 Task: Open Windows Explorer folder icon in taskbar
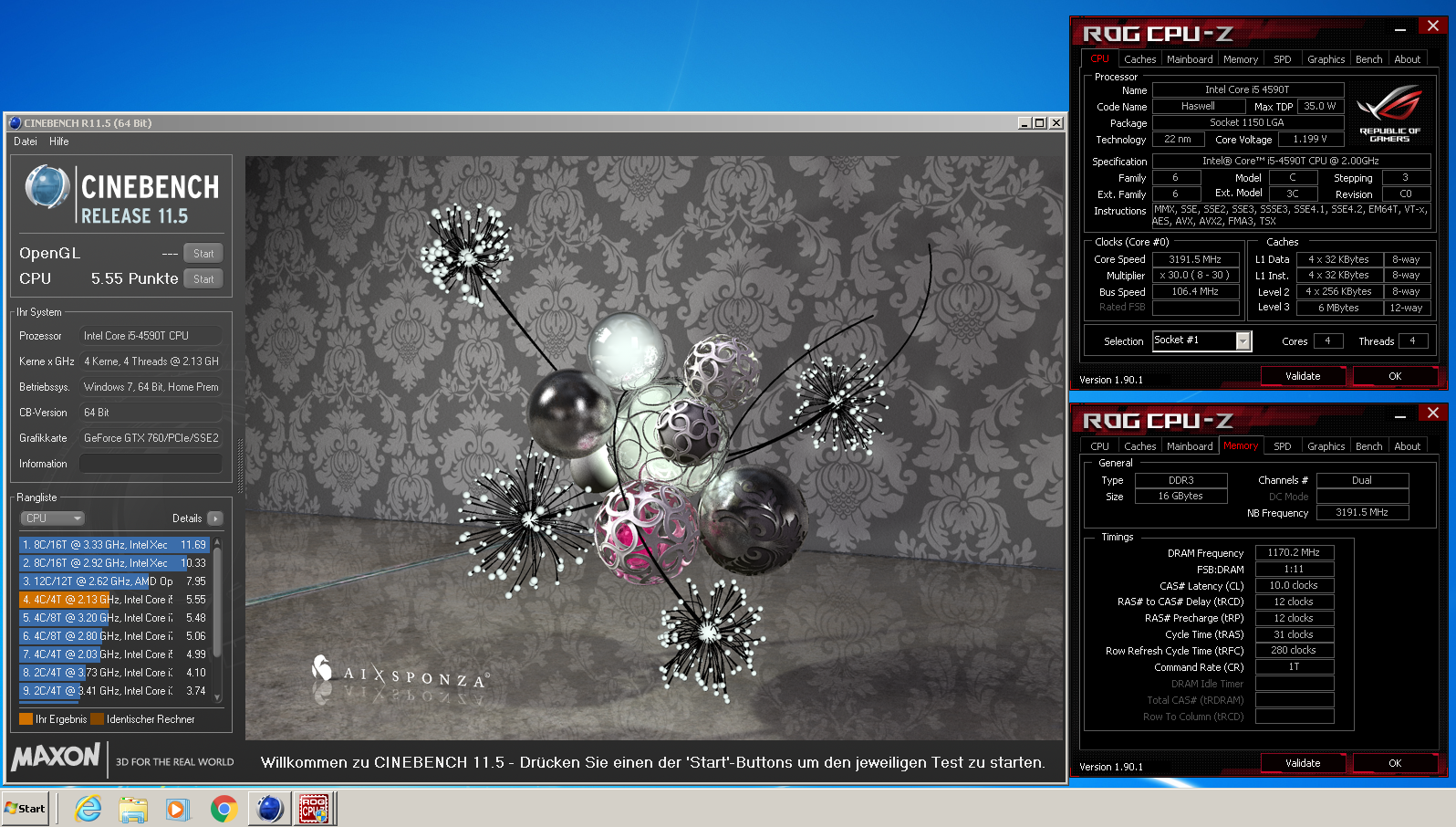coord(133,809)
